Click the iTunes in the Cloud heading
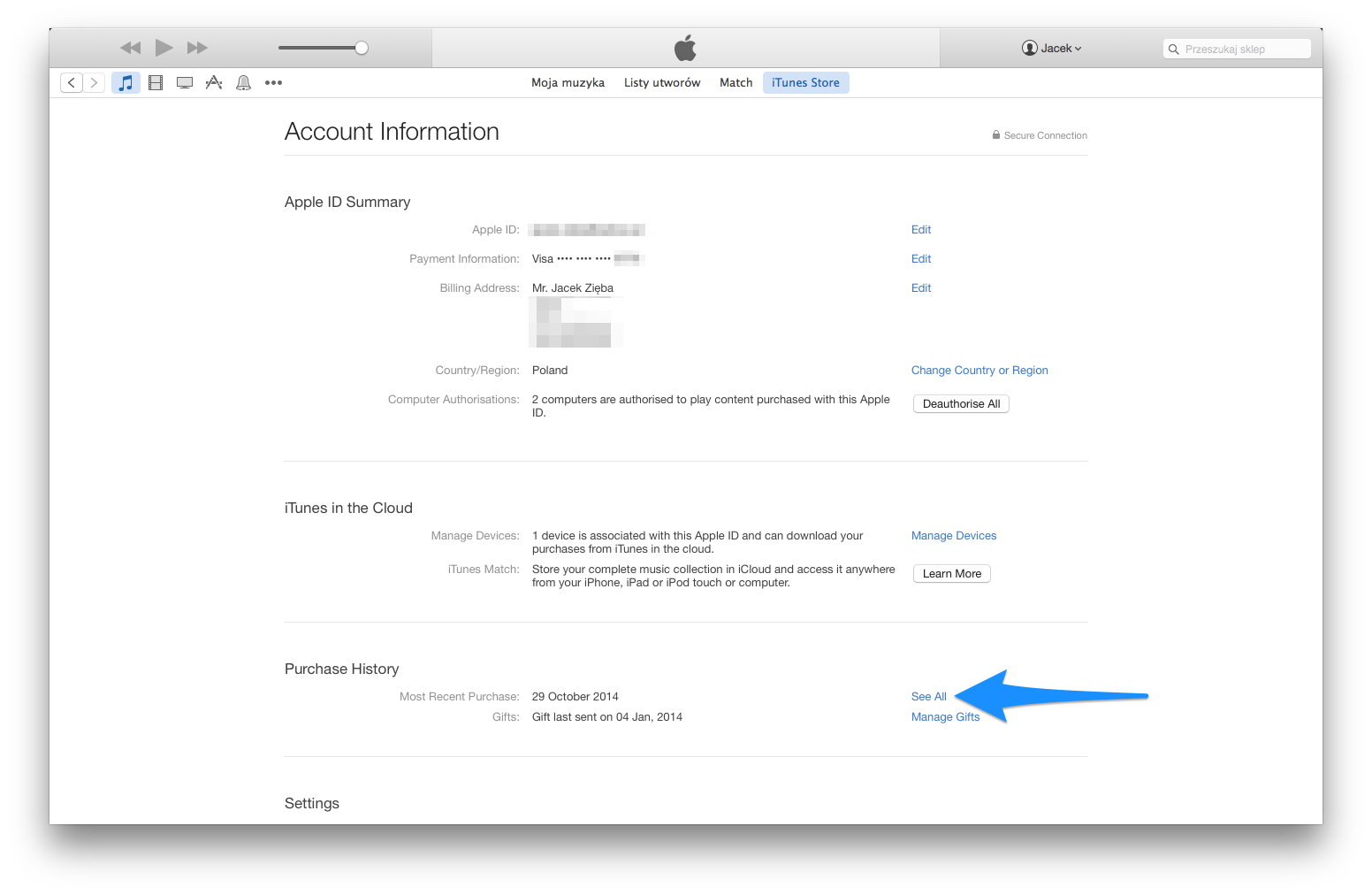1372x895 pixels. pyautogui.click(x=348, y=508)
